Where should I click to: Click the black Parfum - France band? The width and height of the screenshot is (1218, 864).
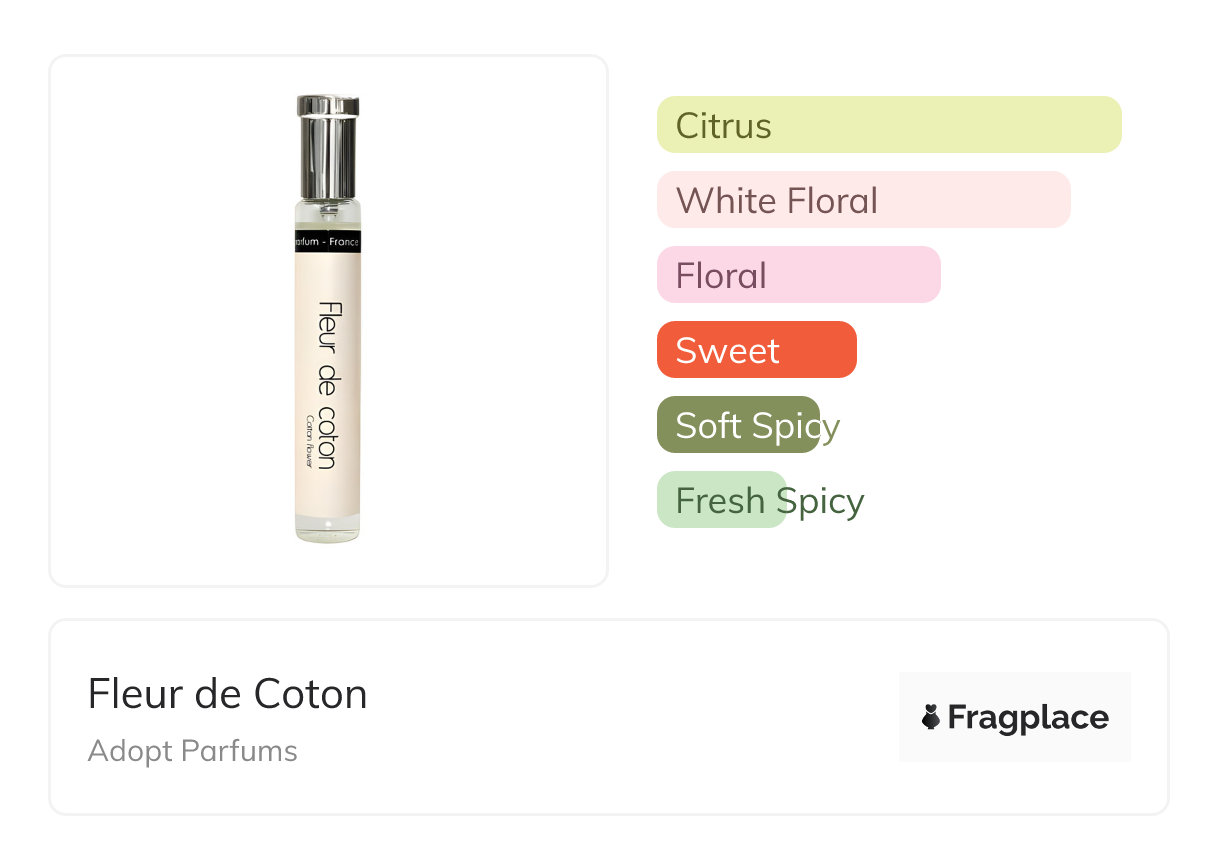[x=328, y=242]
